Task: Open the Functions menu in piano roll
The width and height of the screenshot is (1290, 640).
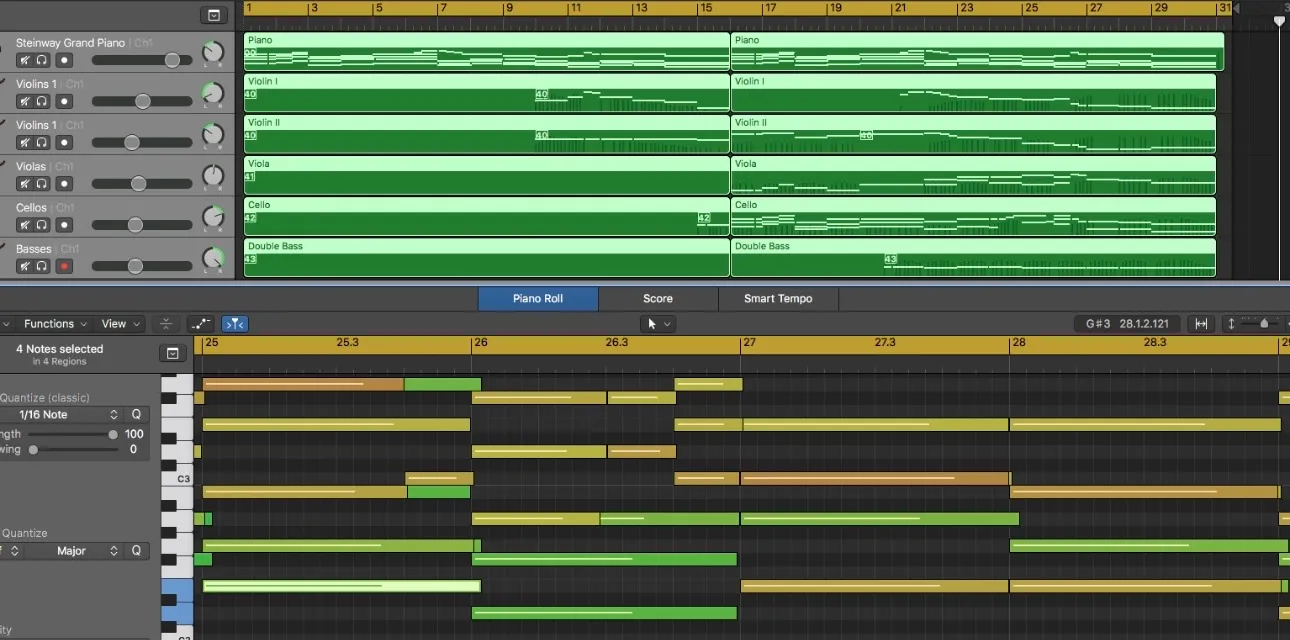Action: pos(54,324)
